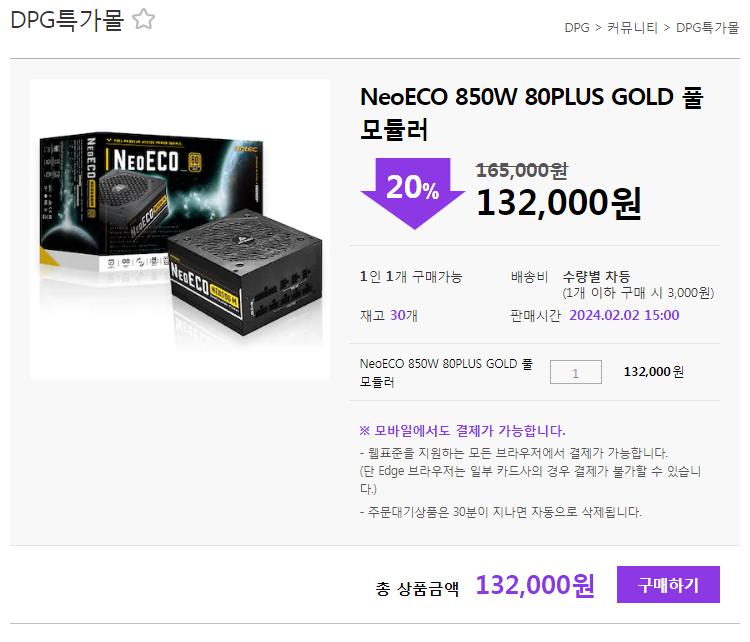Click the 구매하기 purchase button
Viewport: 750px width, 642px height.
pos(668,585)
